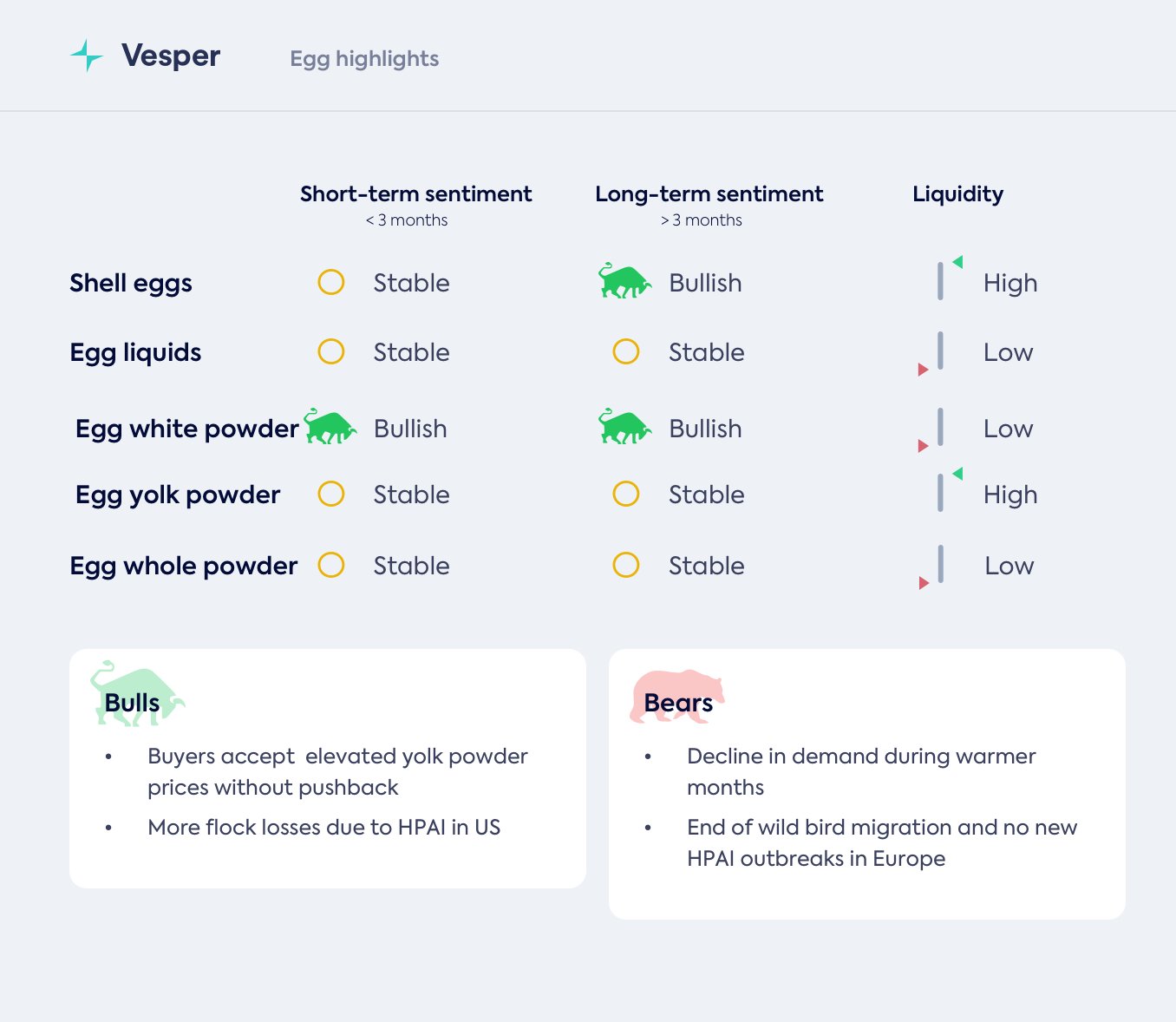
Task: Click the Shell eggs short-term stable circle
Action: 331,282
